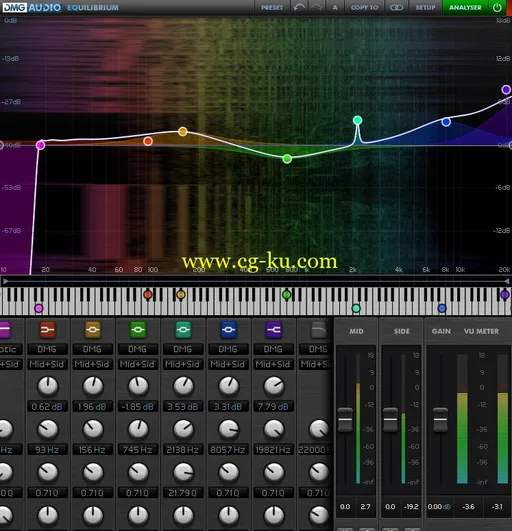The height and width of the screenshot is (531, 512).
Task: Click the frequency knob above 745 Hz
Action: click(x=138, y=429)
